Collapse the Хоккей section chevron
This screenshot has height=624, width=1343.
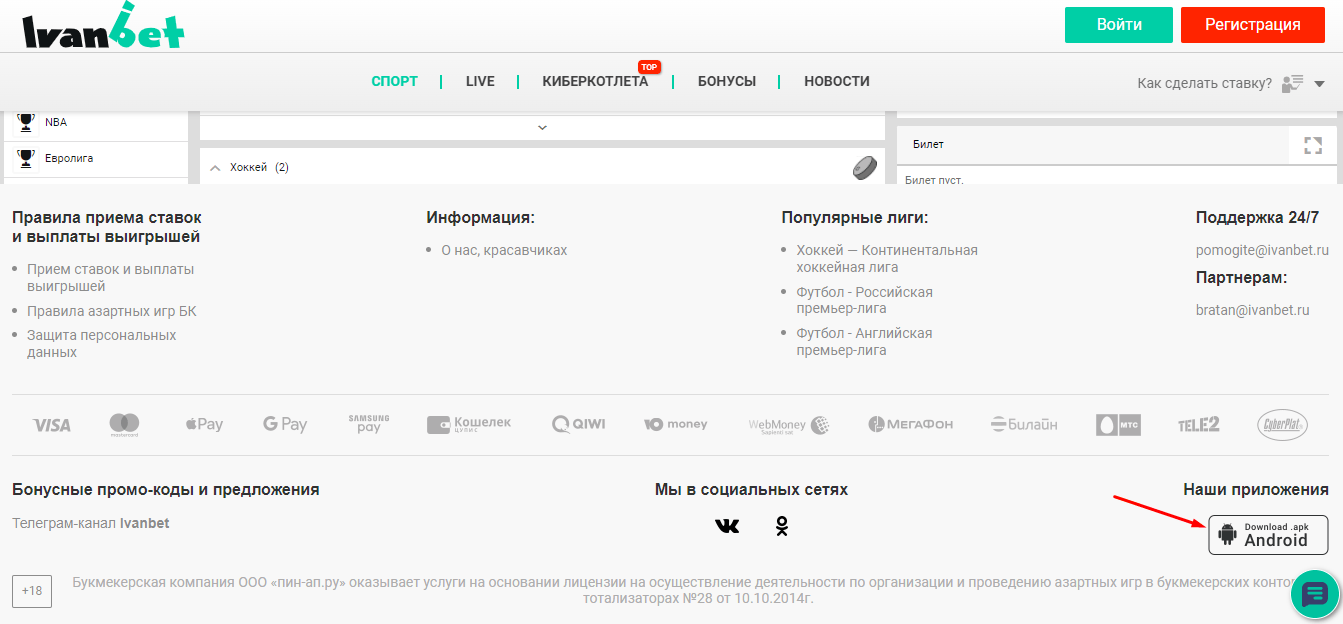[x=215, y=168]
